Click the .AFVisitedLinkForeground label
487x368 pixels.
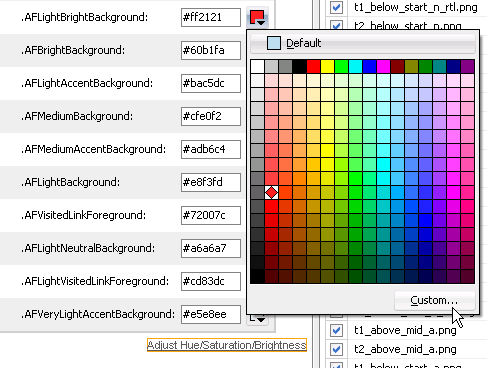click(x=83, y=215)
